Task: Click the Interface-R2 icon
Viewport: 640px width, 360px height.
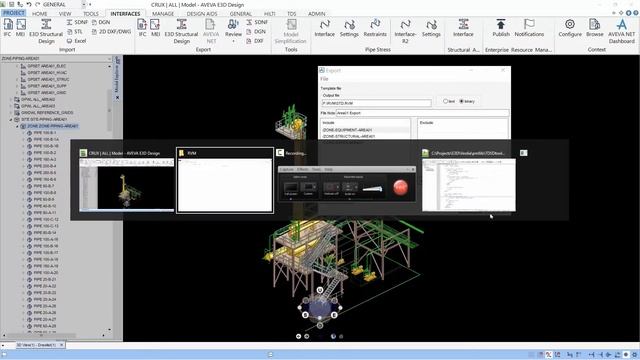Action: [x=405, y=31]
